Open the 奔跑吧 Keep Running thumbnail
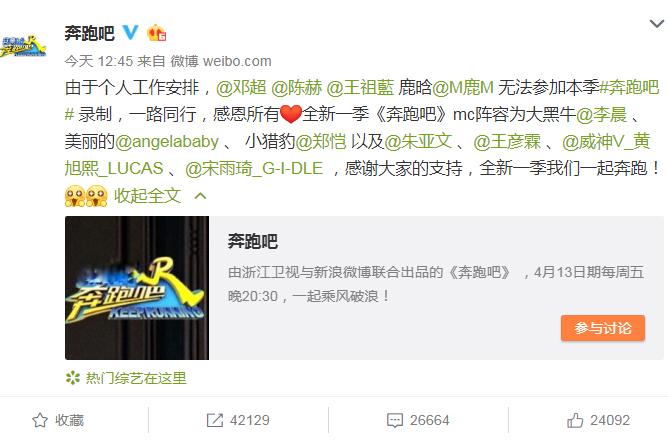668x442 pixels. [137, 288]
